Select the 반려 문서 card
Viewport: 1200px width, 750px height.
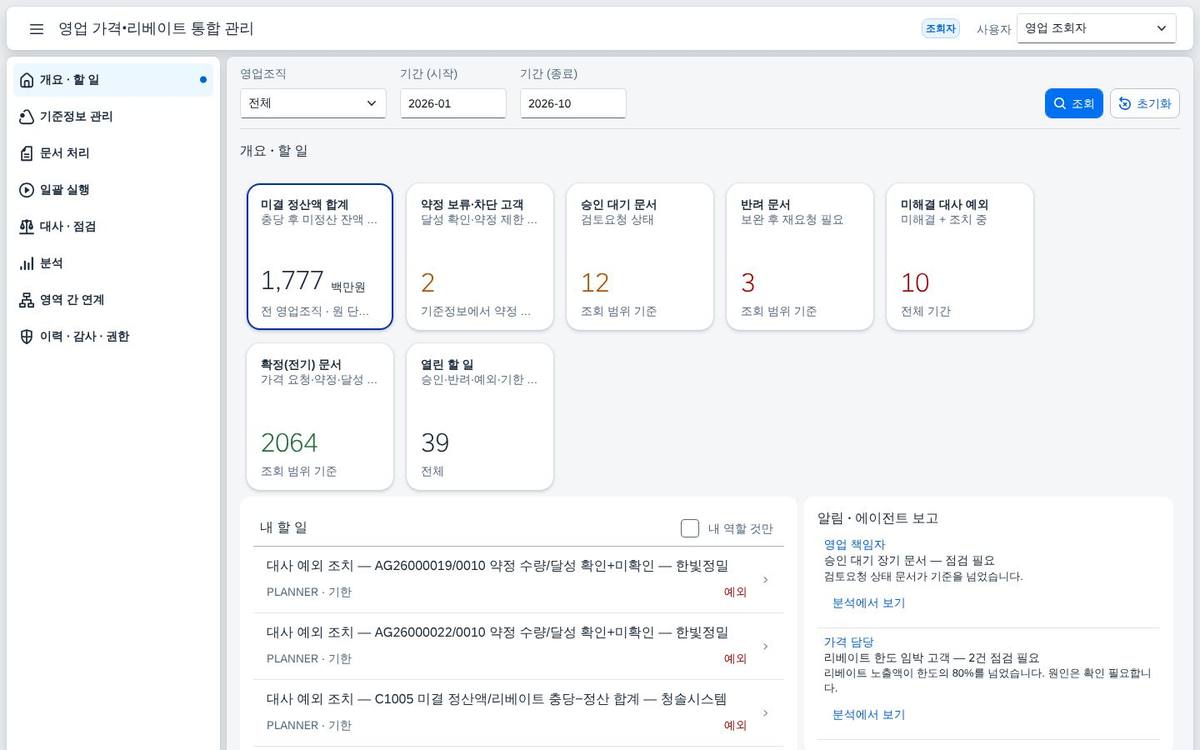[800, 257]
